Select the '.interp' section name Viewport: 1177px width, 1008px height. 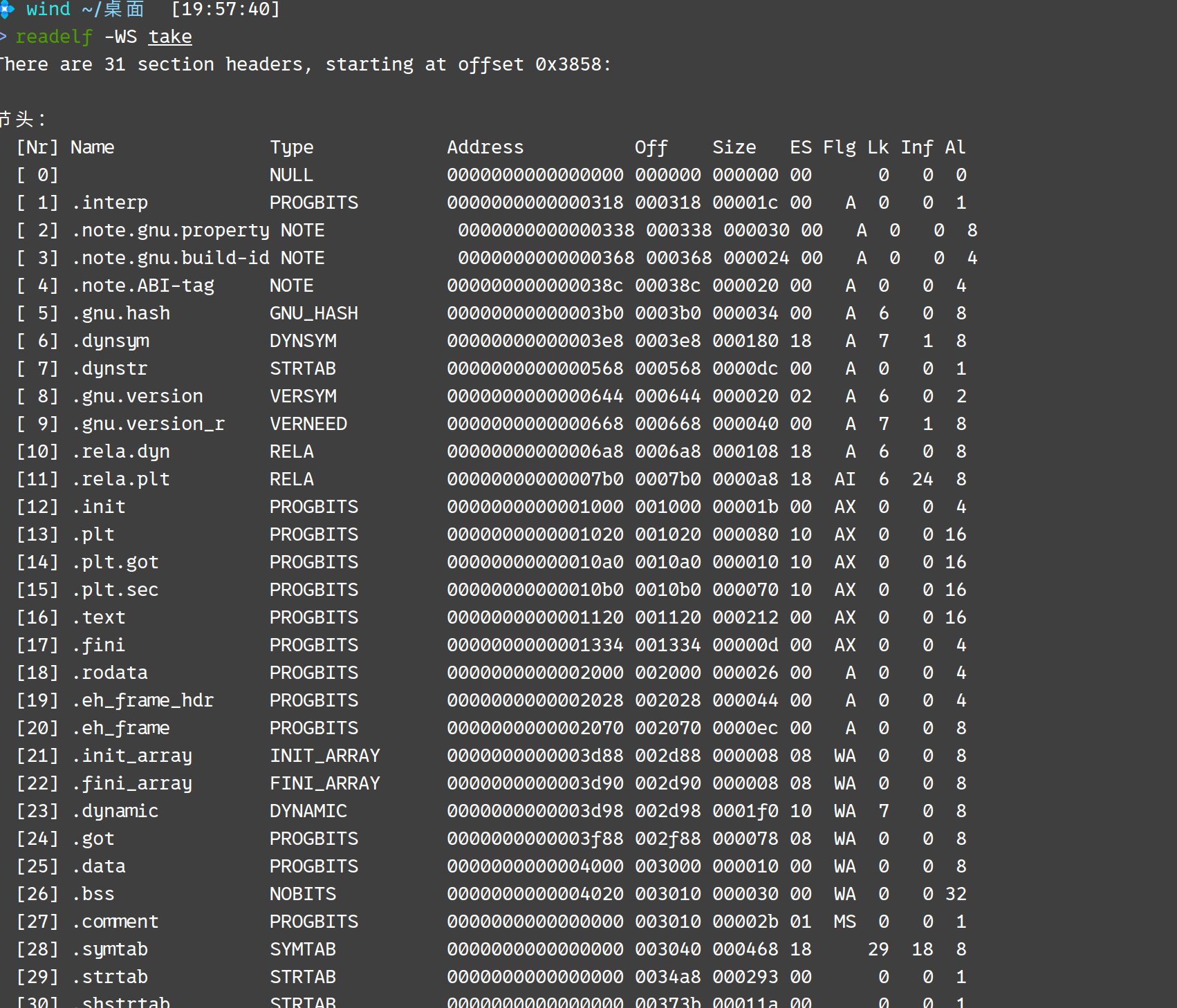(110, 203)
